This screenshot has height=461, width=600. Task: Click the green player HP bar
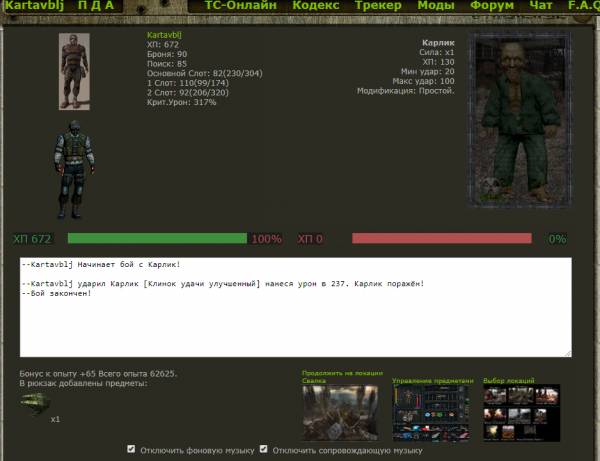click(x=156, y=239)
